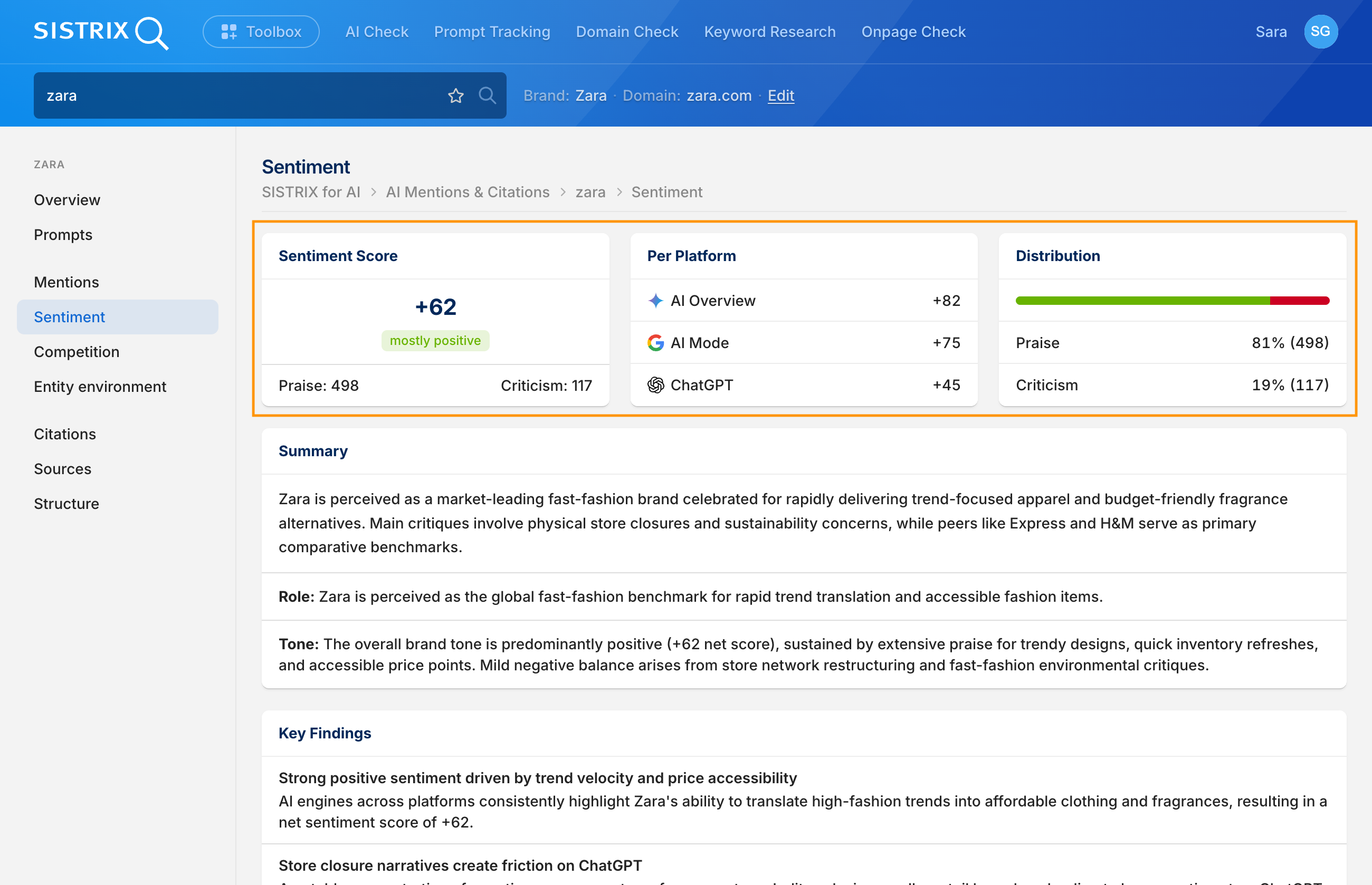Open the Toolbox grid icon button

(261, 32)
